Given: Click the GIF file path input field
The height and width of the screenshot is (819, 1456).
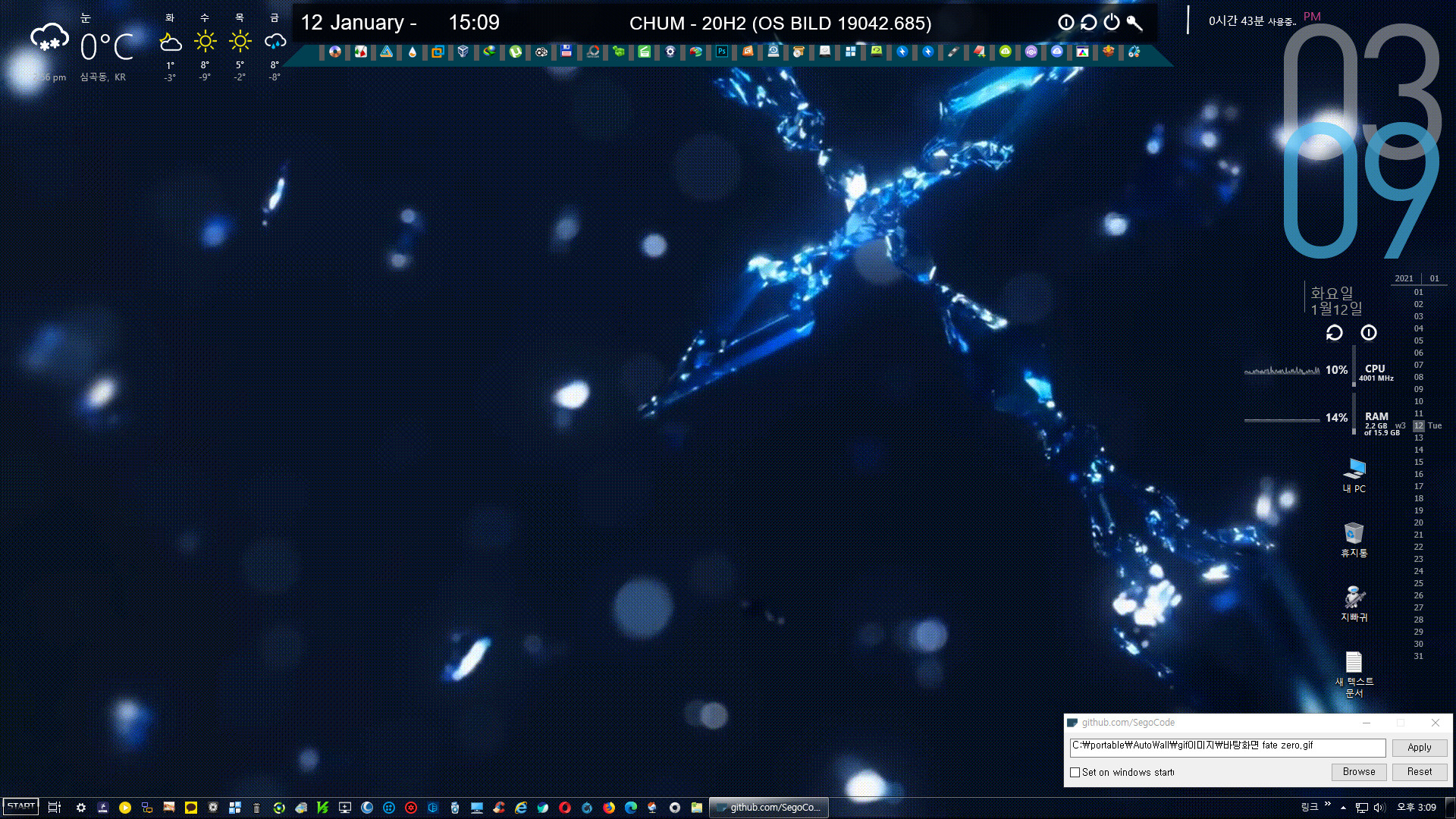Looking at the screenshot, I should click(1227, 747).
